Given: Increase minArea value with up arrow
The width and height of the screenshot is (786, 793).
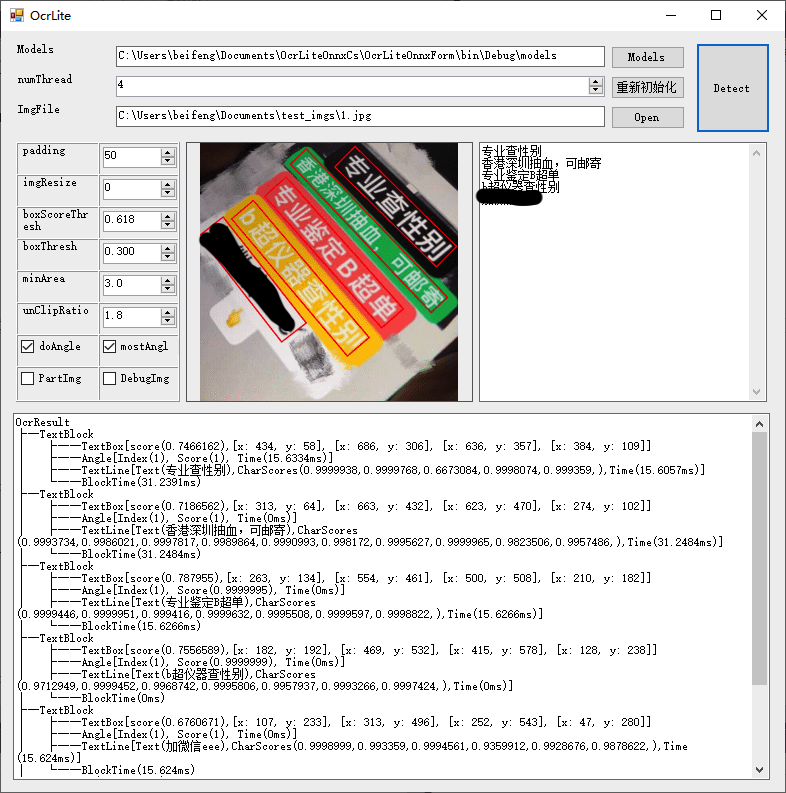Looking at the screenshot, I should point(168,281).
